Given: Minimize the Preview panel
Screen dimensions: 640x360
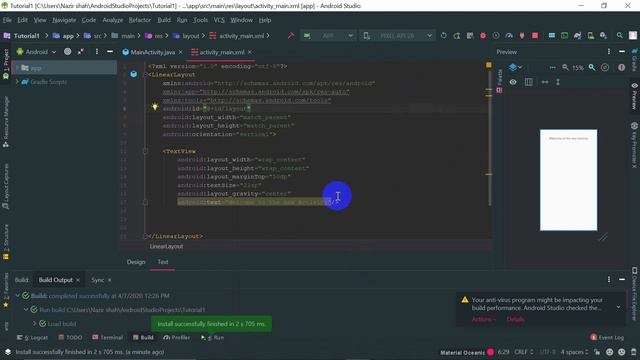Looking at the screenshot, I should pyautogui.click(x=622, y=52).
